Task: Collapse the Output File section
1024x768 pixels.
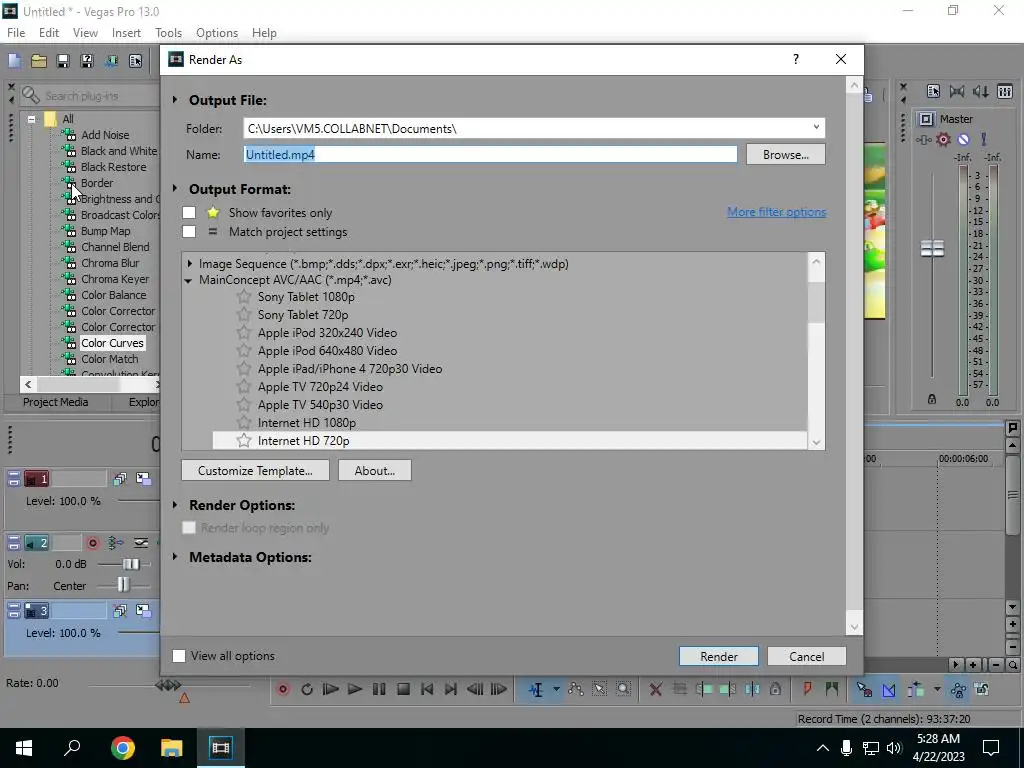Action: coord(175,100)
